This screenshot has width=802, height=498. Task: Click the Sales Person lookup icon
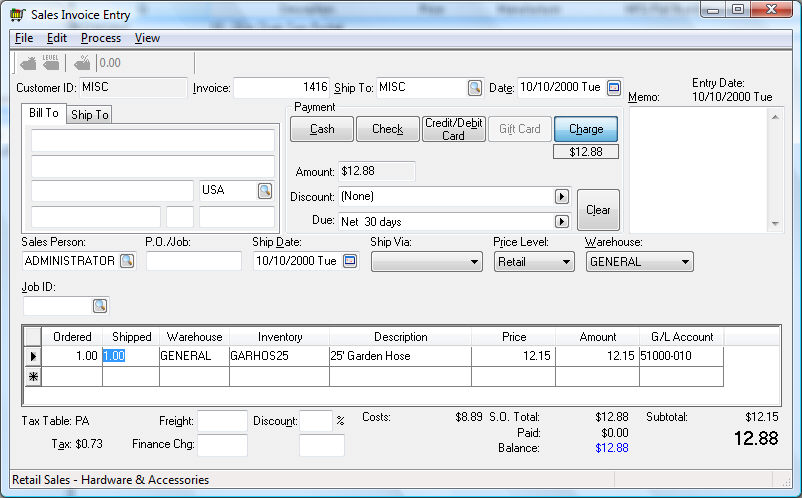click(x=127, y=261)
